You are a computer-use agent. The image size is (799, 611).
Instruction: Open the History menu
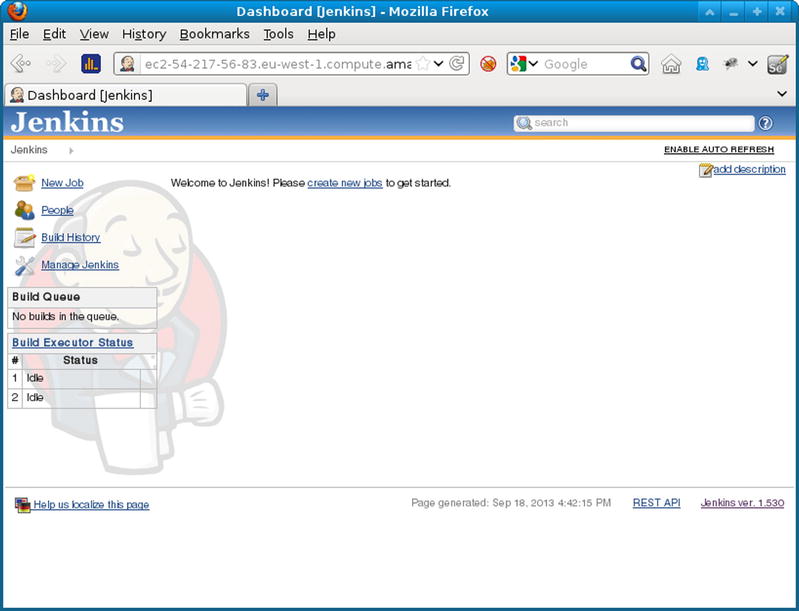(x=144, y=34)
